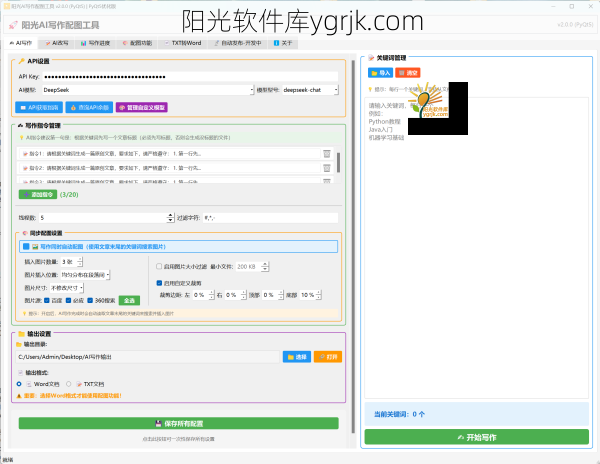The width and height of the screenshot is (600, 464).
Task: Open the 关于 tab
Action: [283, 43]
